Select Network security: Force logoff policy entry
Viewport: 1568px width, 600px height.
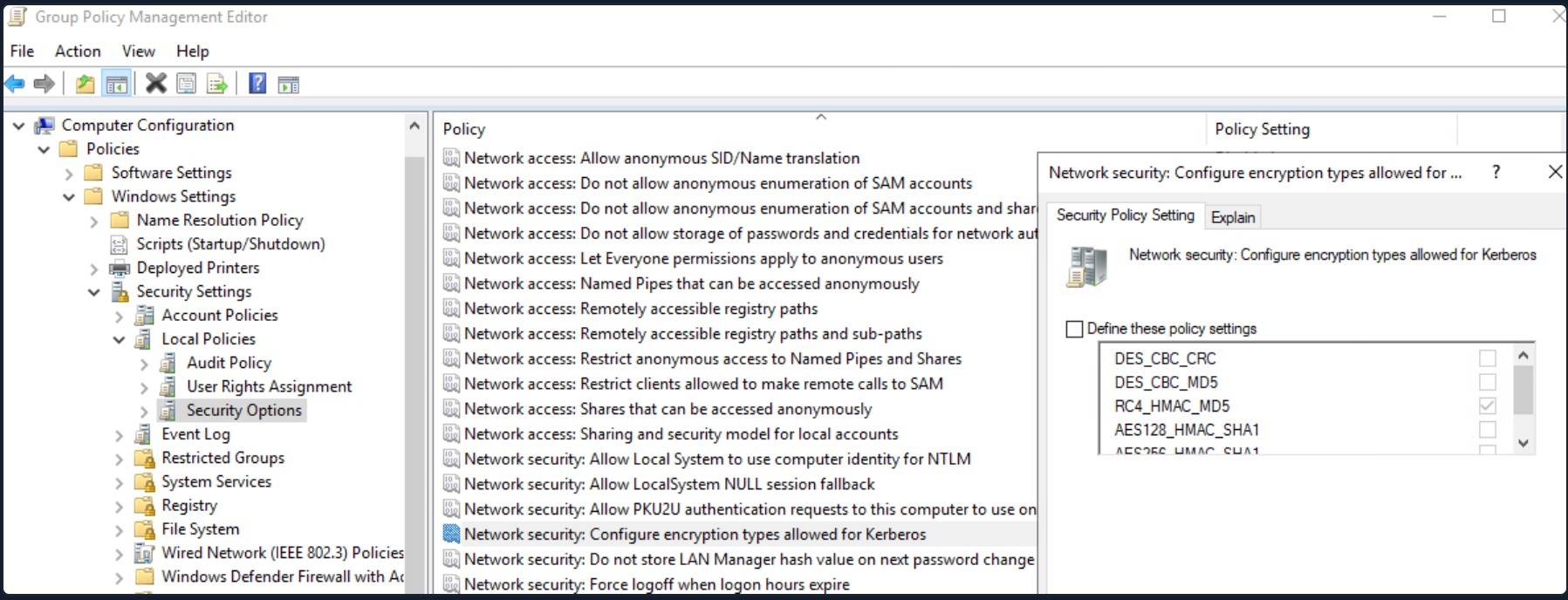coord(656,584)
